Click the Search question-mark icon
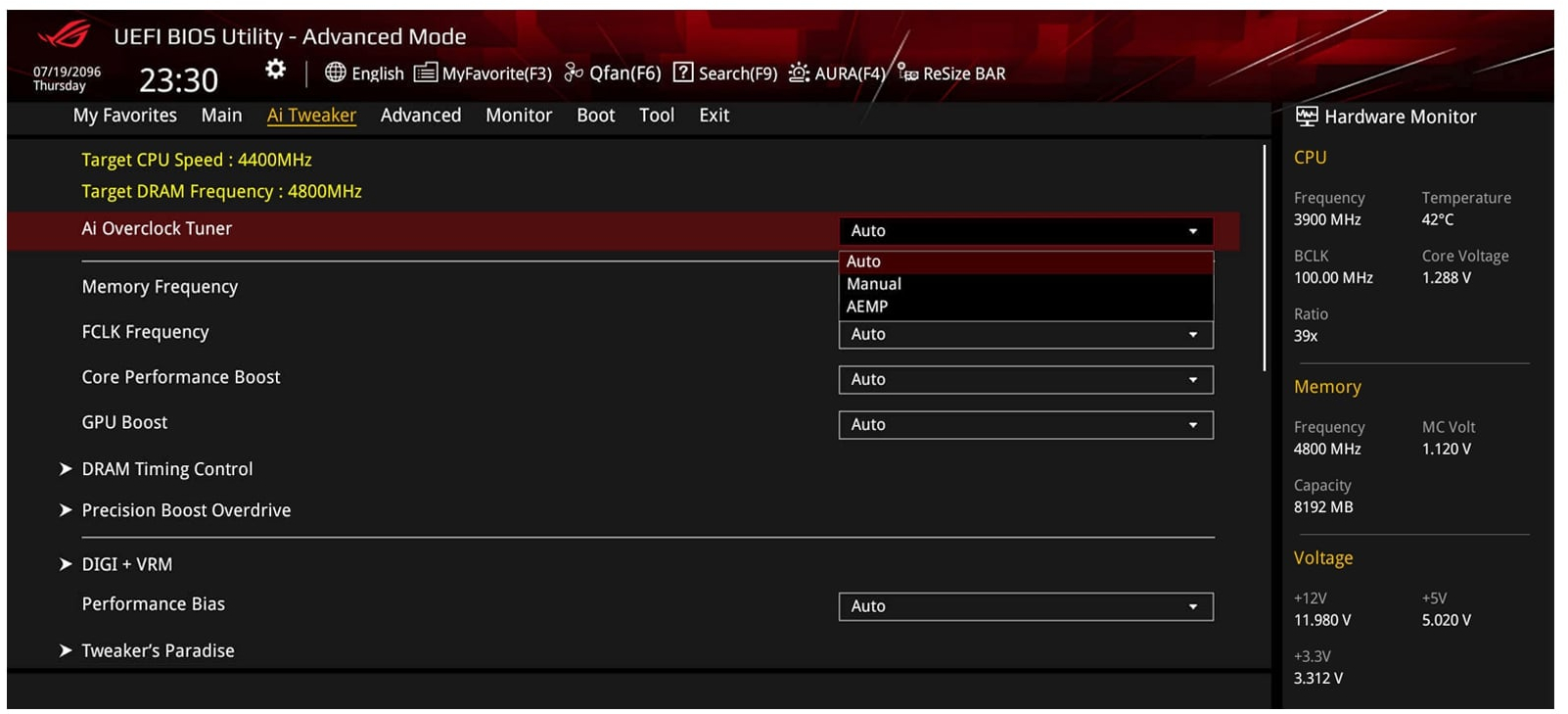This screenshot has width=1568, height=714. click(683, 72)
